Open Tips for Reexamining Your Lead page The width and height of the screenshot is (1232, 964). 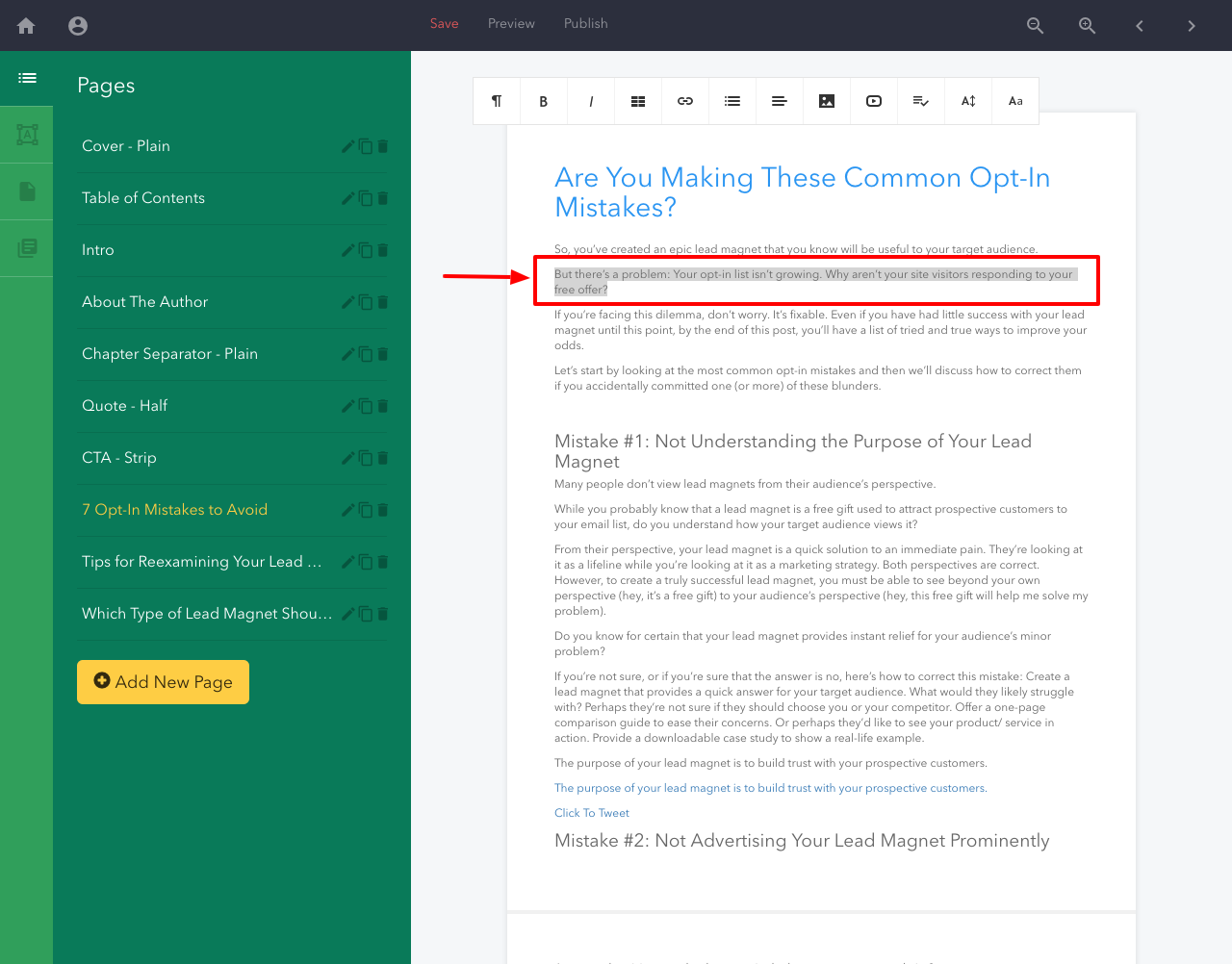pos(202,562)
